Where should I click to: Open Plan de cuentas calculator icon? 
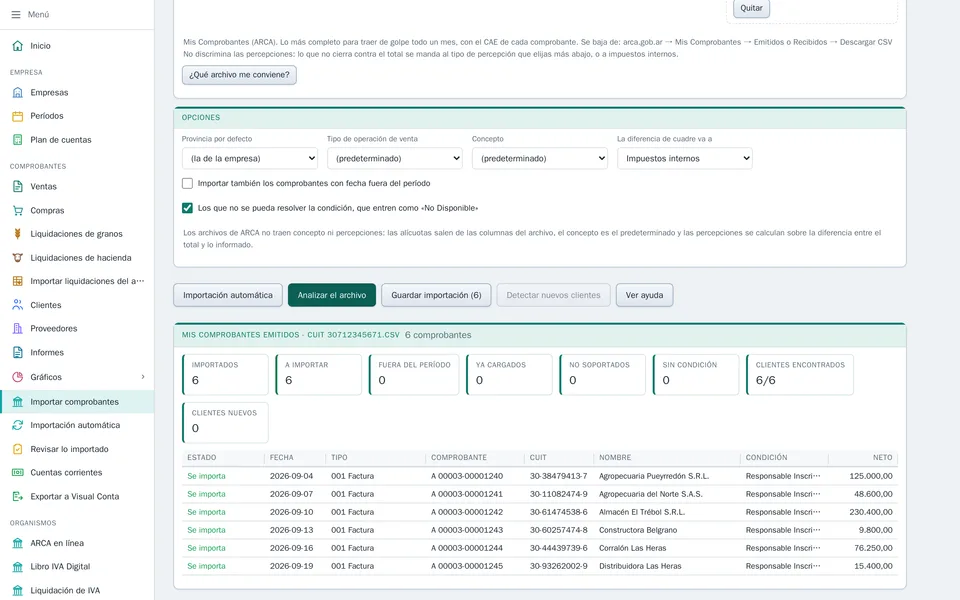pyautogui.click(x=18, y=140)
